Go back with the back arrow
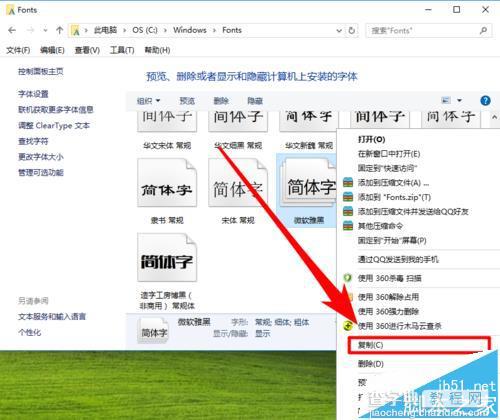 [12, 30]
